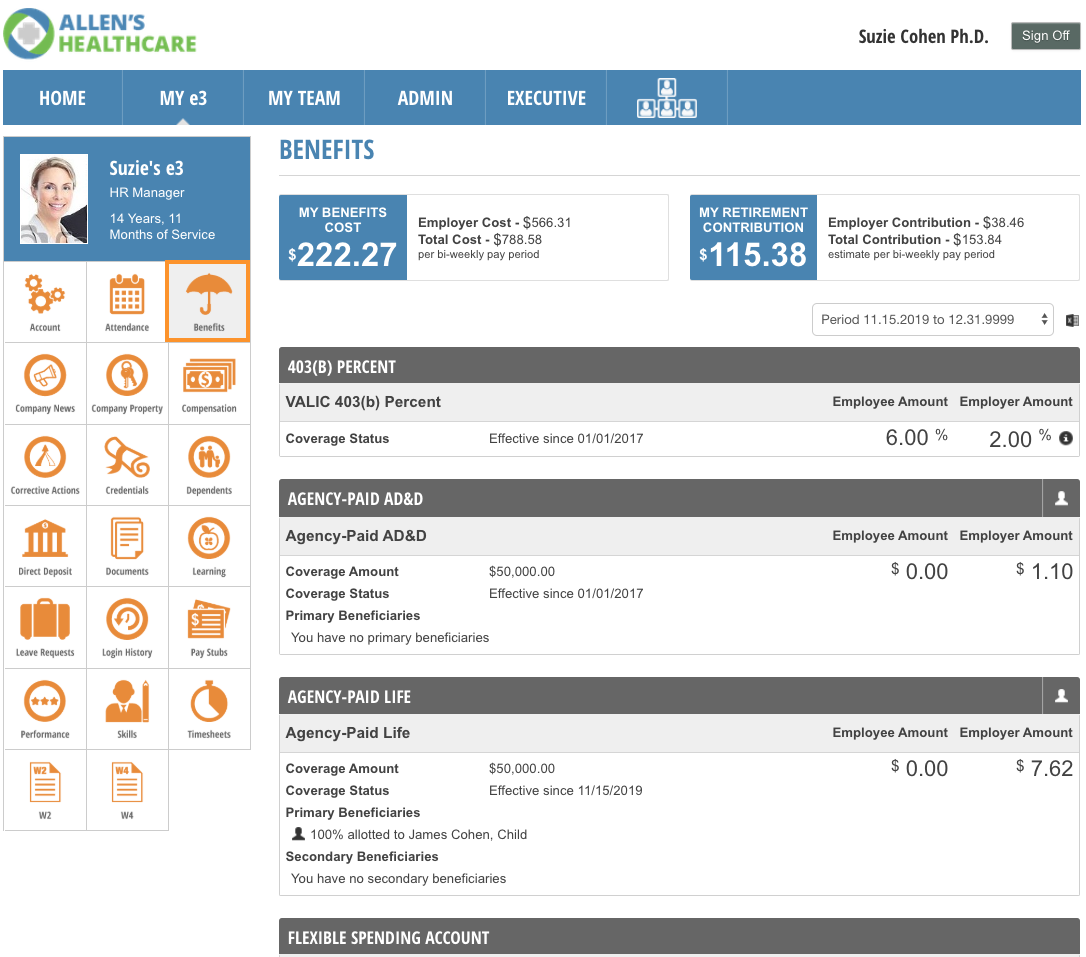This screenshot has width=1086, height=957.
Task: Click the Sign Off button
Action: (x=1045, y=36)
